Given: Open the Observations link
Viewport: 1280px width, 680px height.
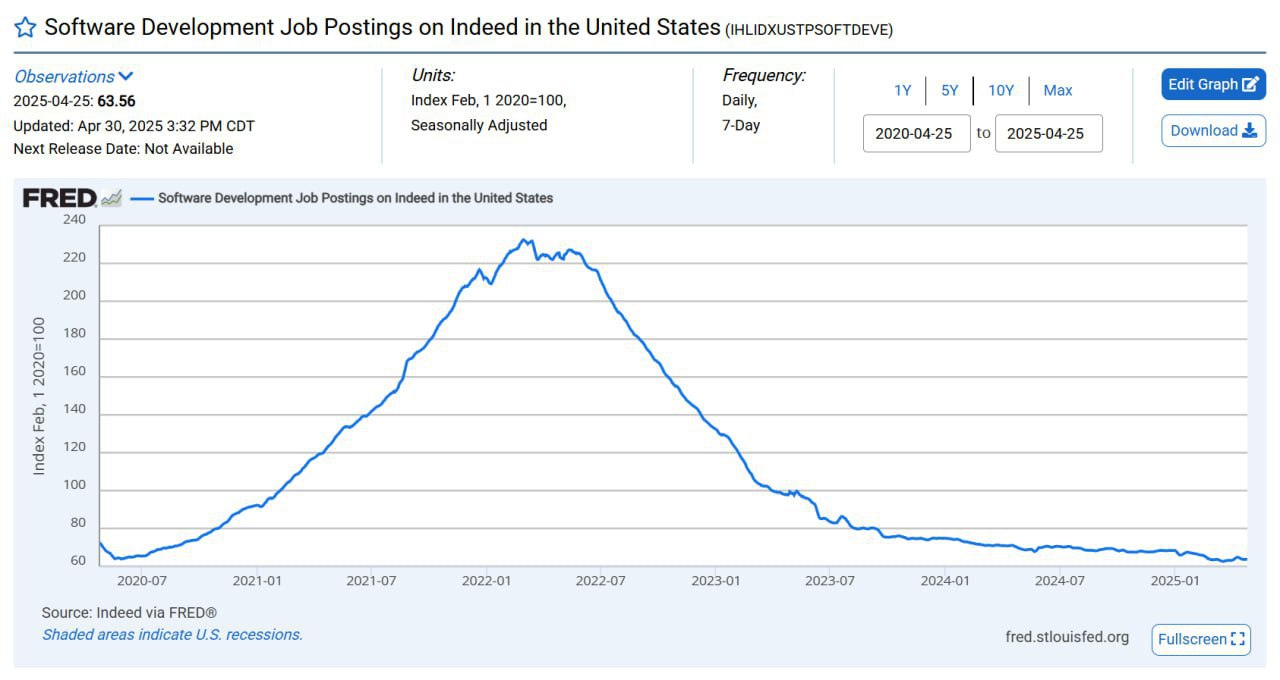Looking at the screenshot, I should pyautogui.click(x=64, y=76).
